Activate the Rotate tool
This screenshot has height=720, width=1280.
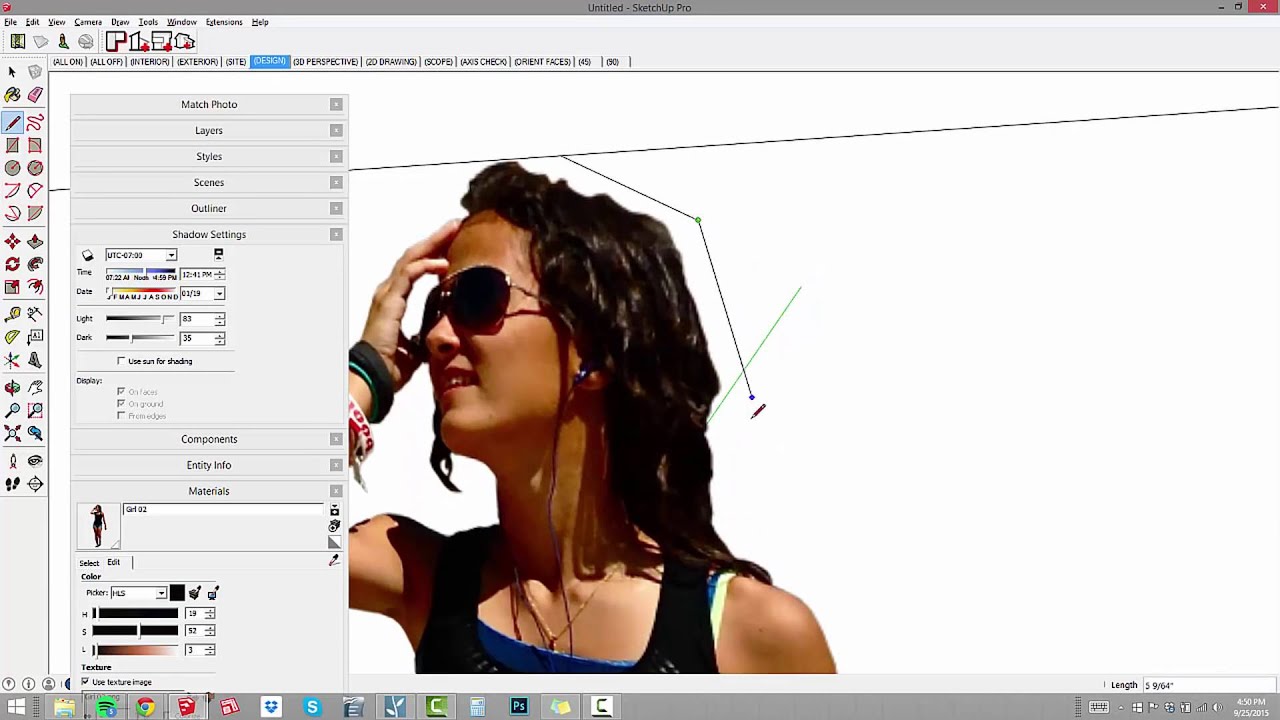[12, 264]
